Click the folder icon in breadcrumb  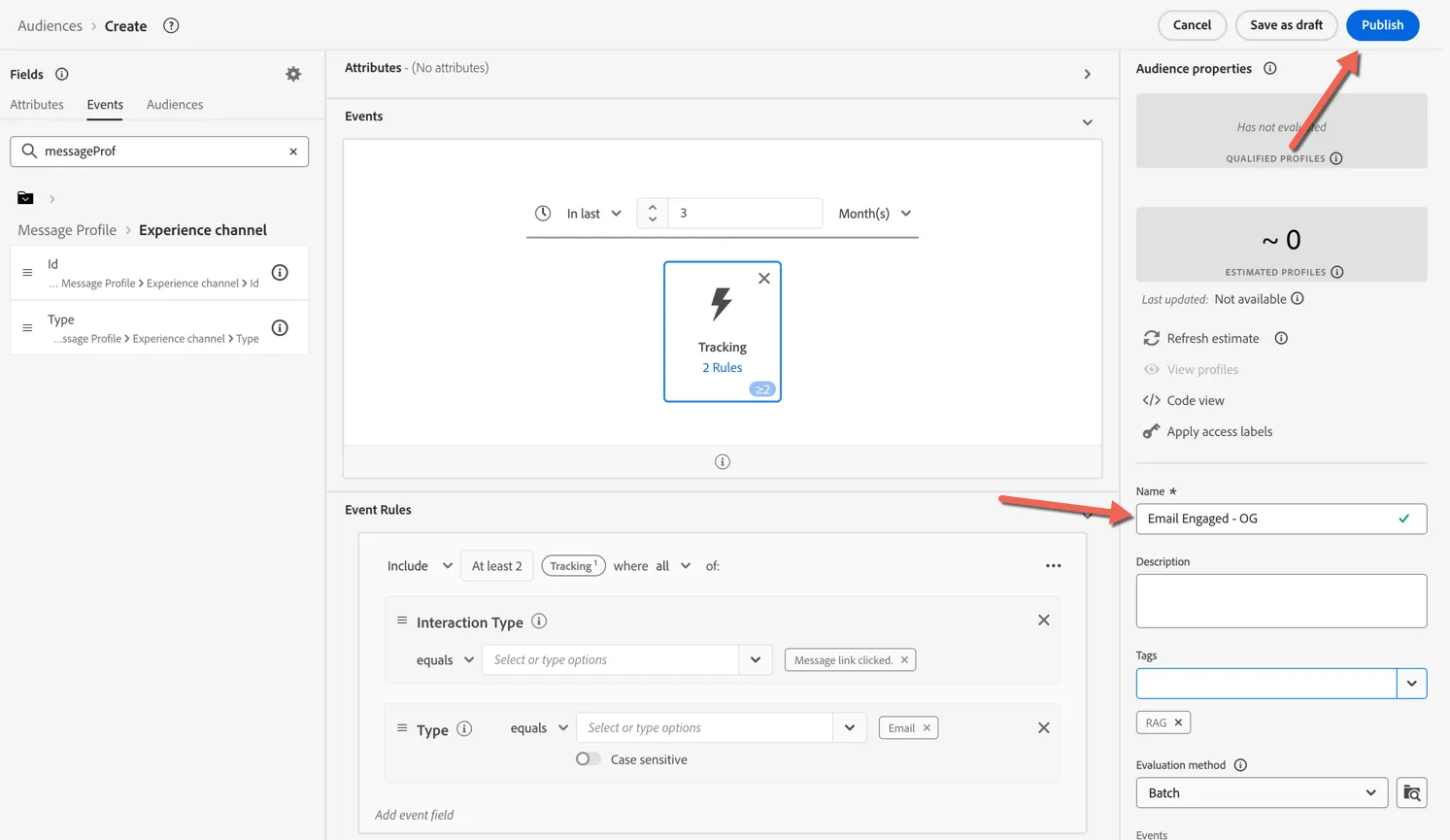coord(25,198)
